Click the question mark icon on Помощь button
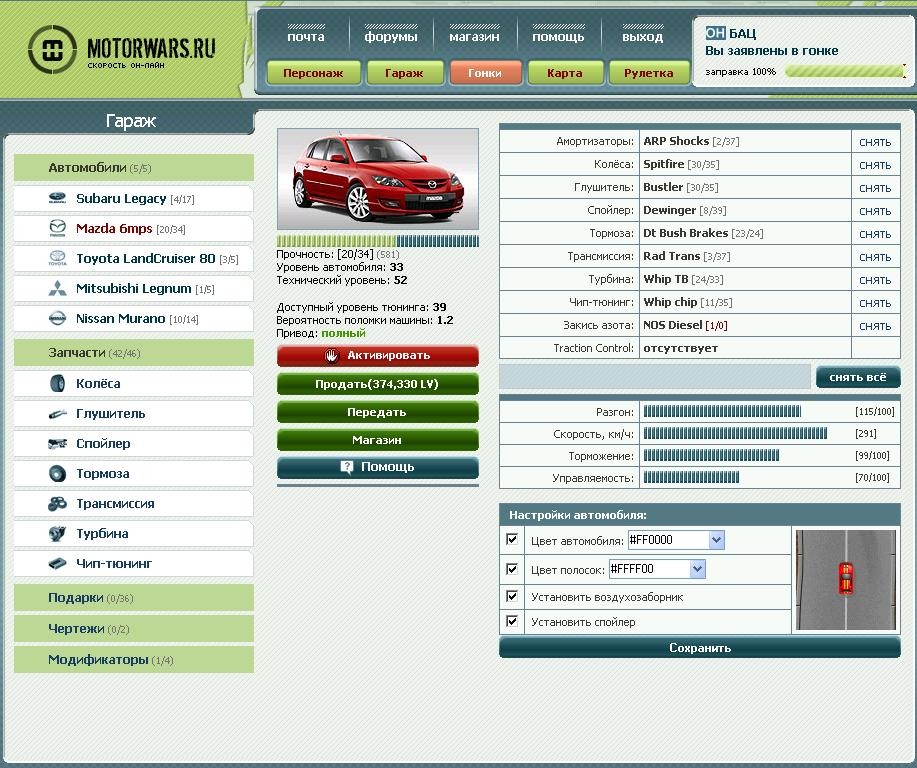The height and width of the screenshot is (768, 917). click(x=347, y=467)
